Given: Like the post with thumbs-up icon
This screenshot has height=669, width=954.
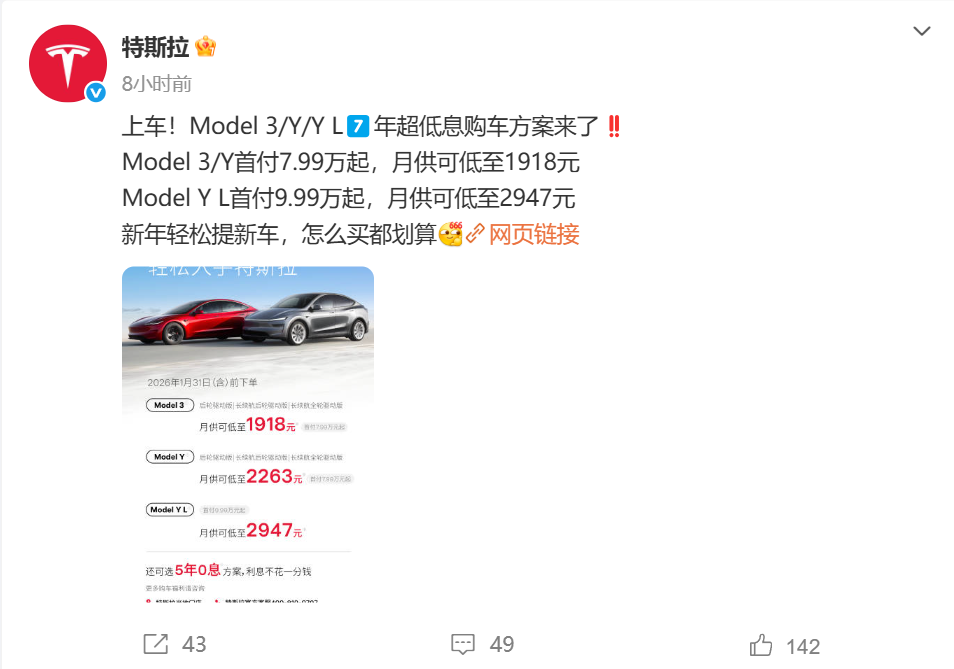Looking at the screenshot, I should click(761, 645).
